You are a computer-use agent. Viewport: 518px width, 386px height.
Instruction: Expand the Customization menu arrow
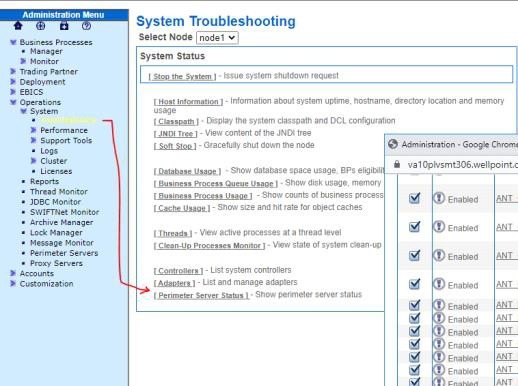[13, 284]
